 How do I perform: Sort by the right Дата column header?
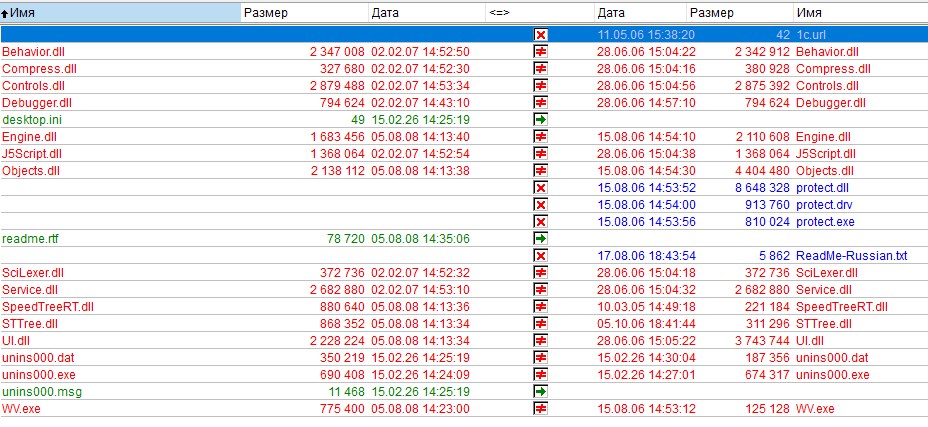click(640, 12)
